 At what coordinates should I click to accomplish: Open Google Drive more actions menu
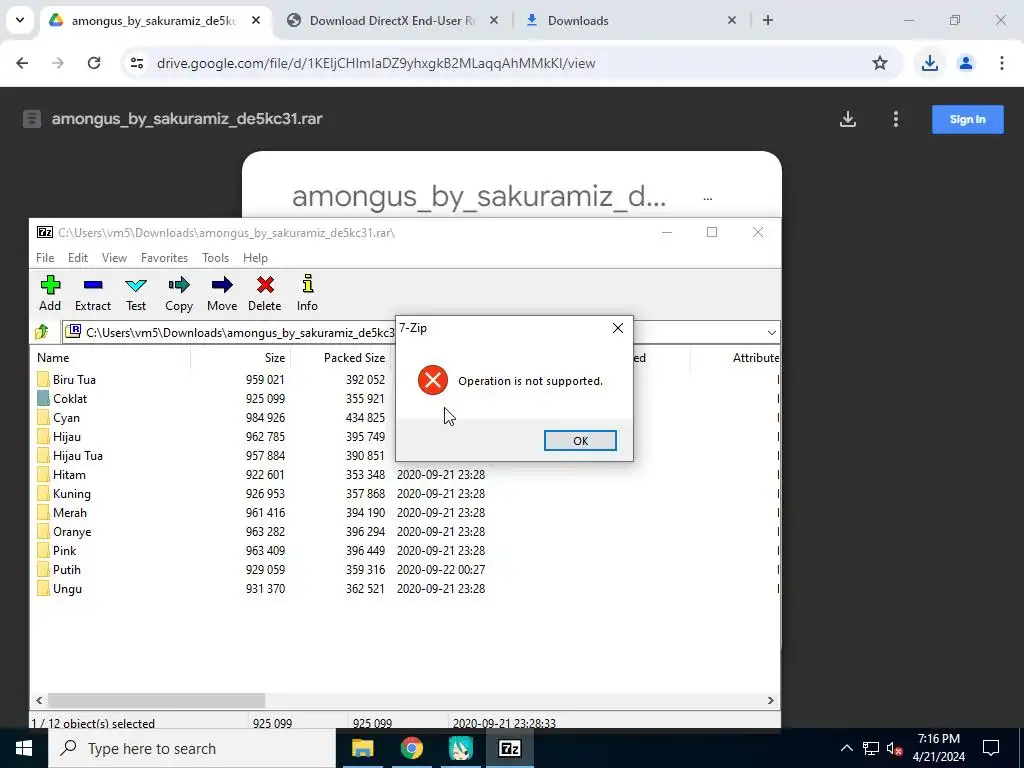tap(896, 119)
